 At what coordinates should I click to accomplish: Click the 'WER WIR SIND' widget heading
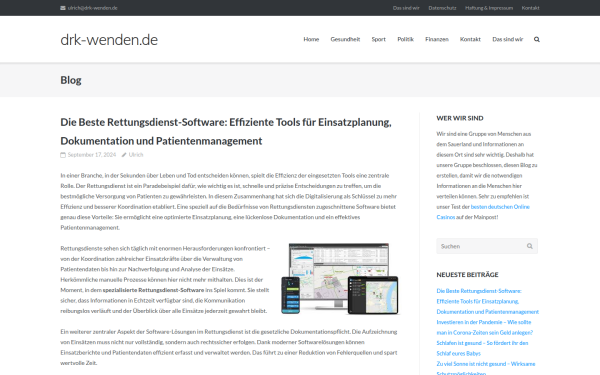460,118
